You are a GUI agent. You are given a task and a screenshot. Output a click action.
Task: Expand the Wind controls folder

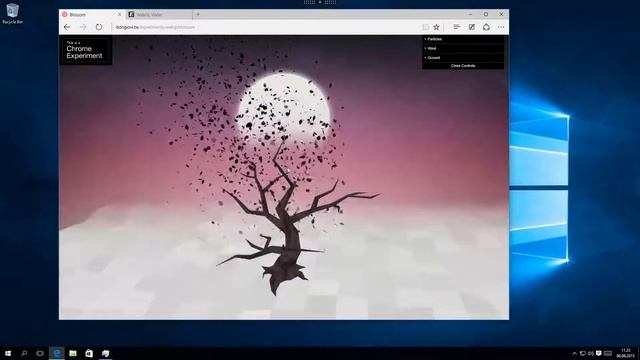tap(463, 48)
